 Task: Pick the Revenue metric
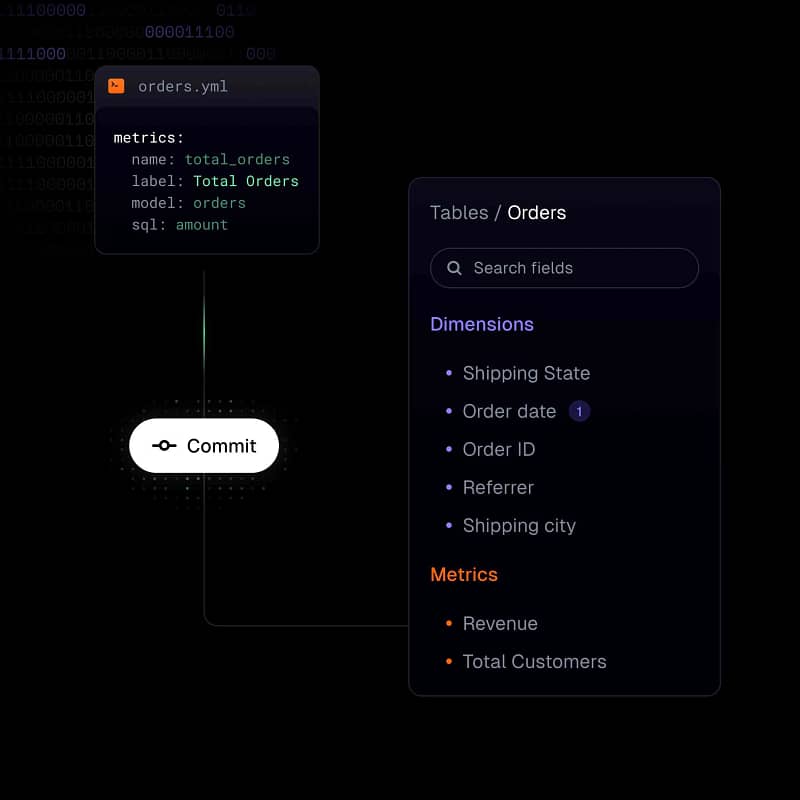tap(499, 623)
